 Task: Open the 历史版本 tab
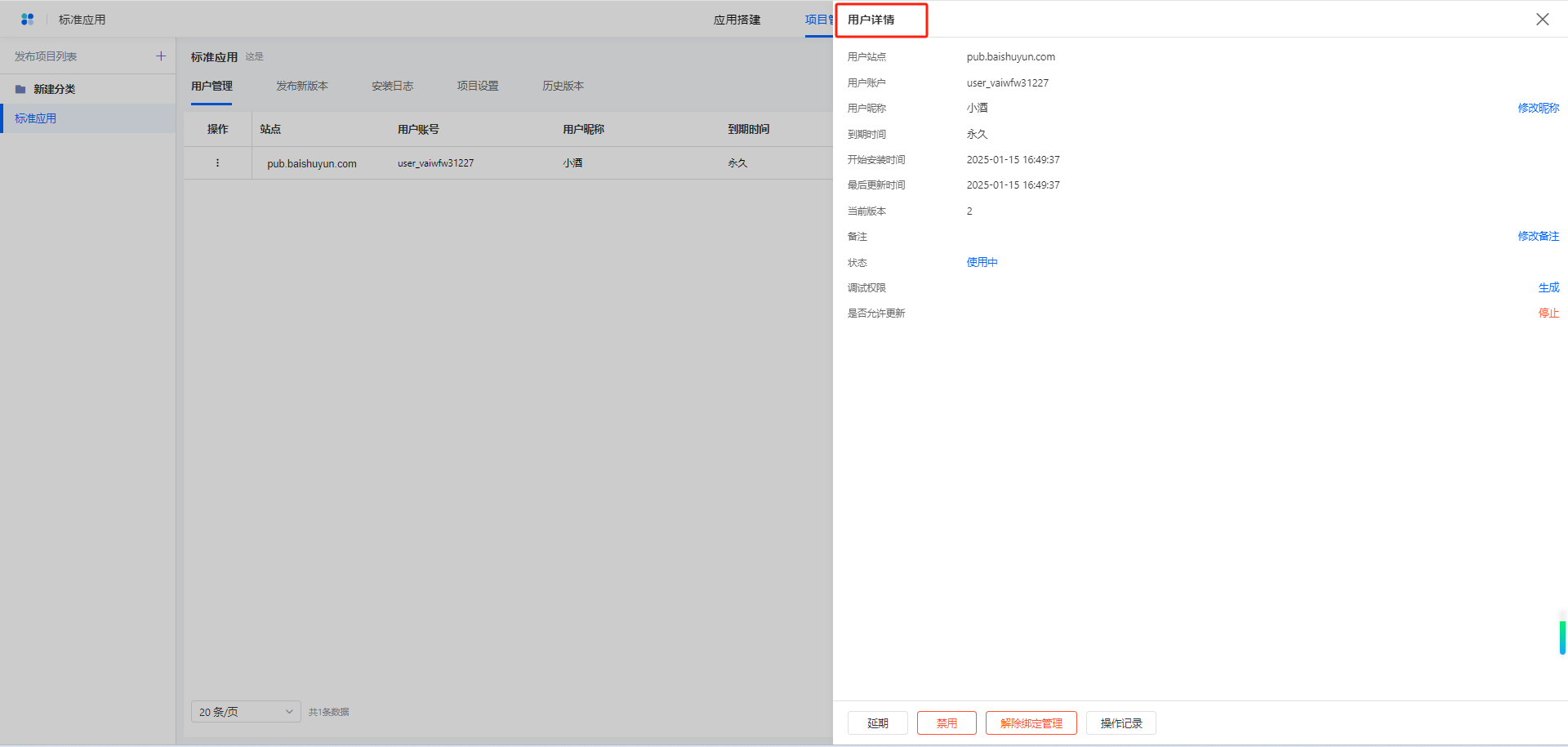(x=563, y=86)
